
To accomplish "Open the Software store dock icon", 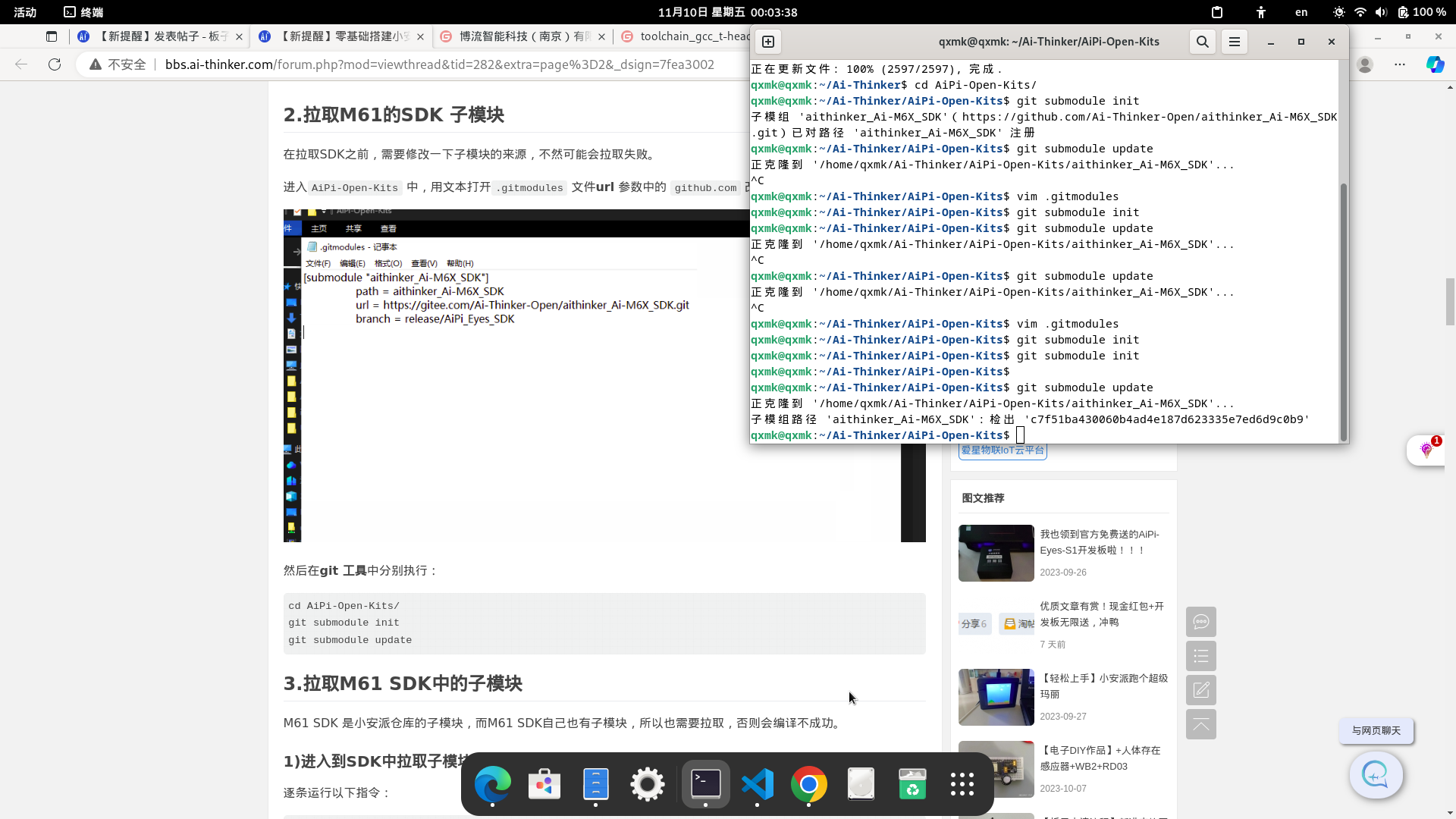I will click(544, 784).
